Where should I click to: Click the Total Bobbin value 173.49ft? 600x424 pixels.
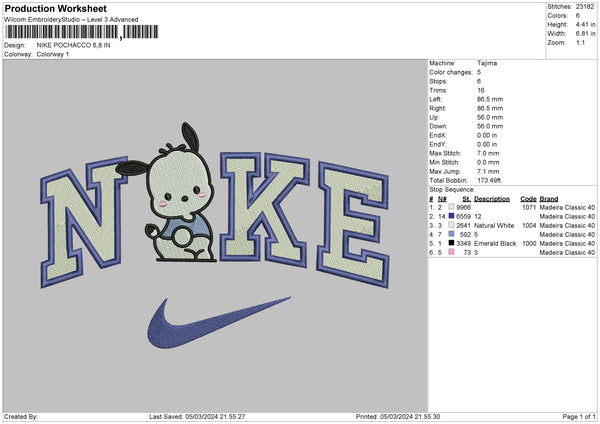[489, 180]
